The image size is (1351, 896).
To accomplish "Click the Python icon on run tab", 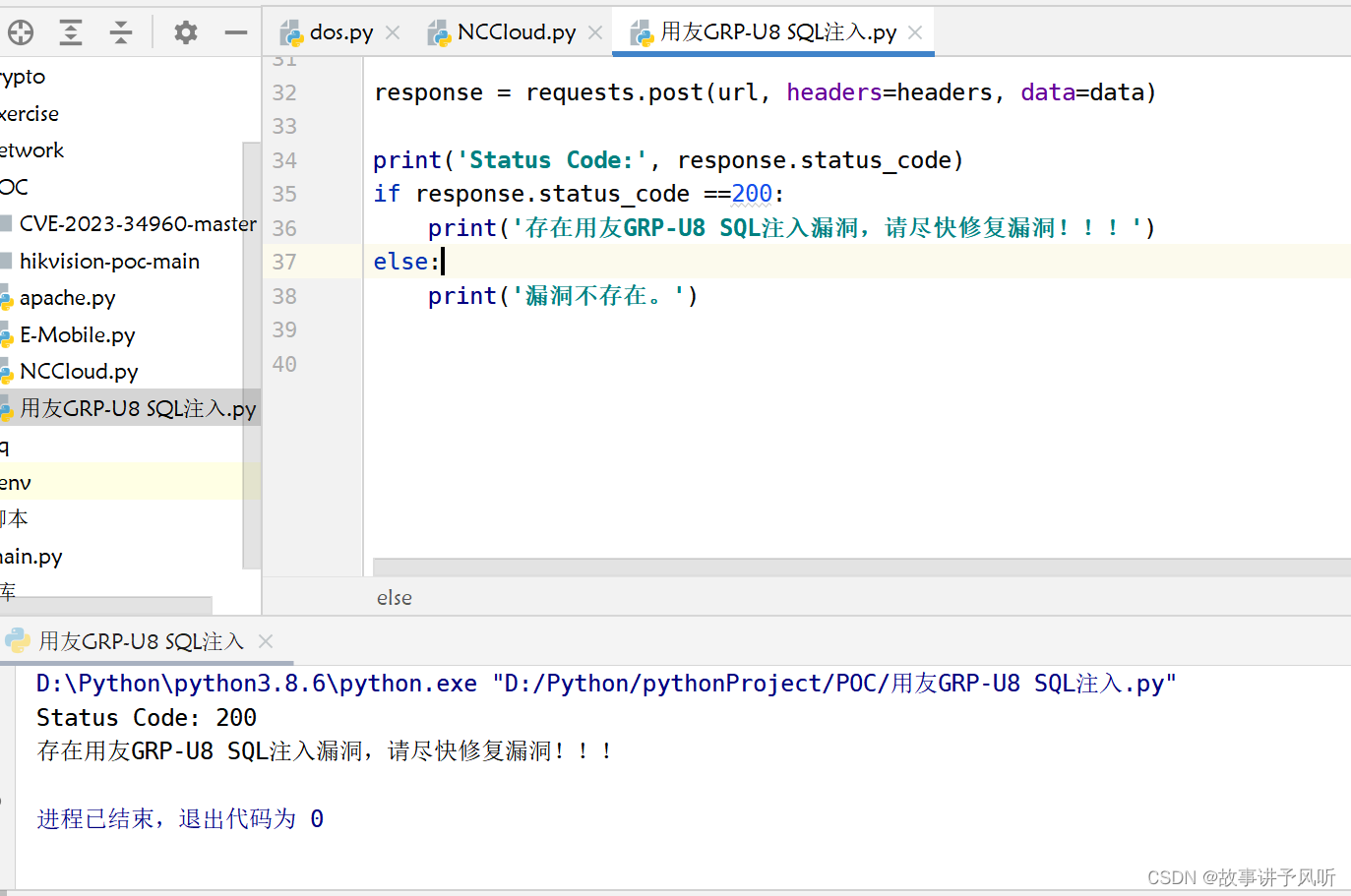I will (18, 641).
